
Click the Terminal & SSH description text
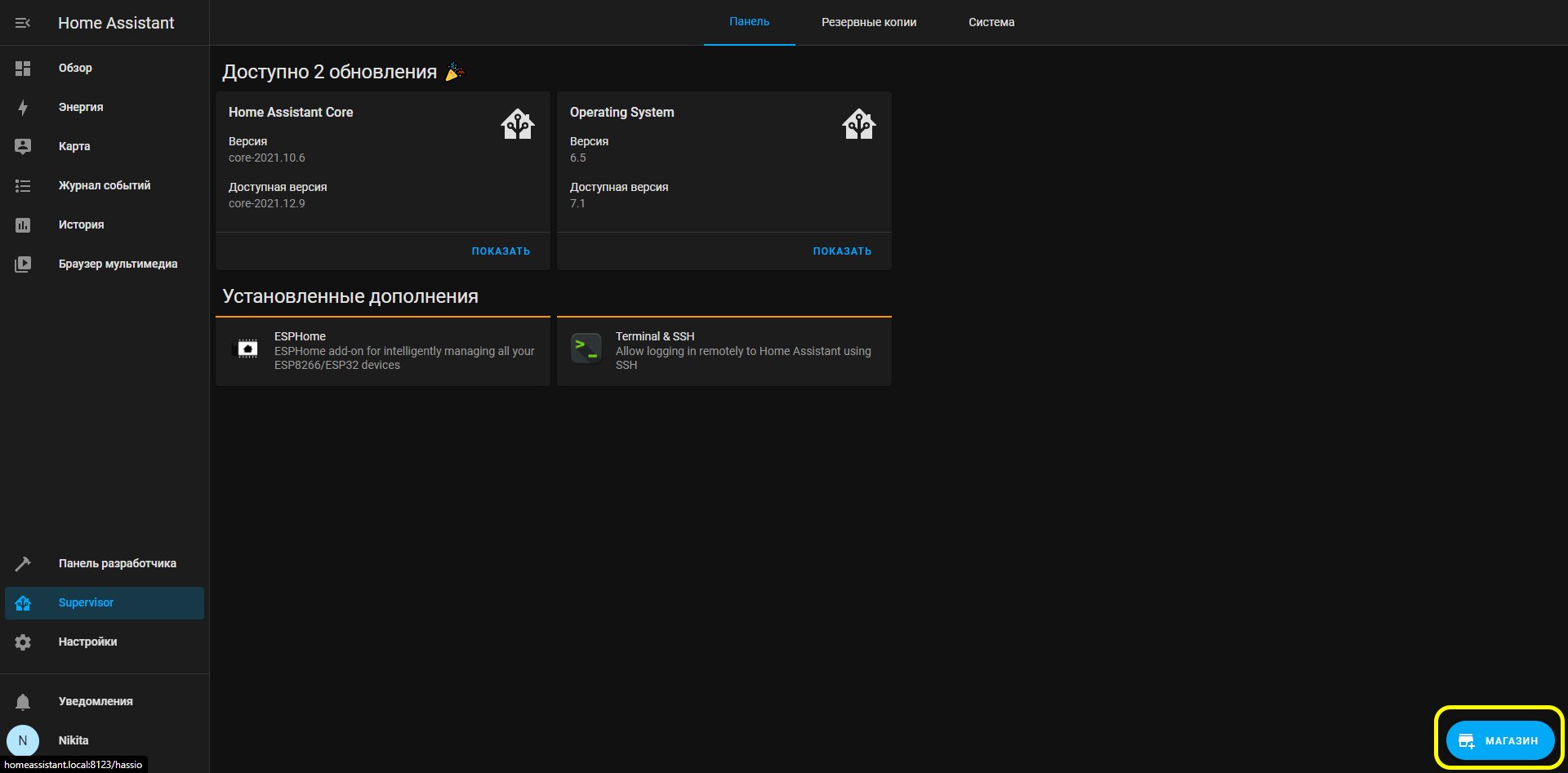[x=743, y=358]
